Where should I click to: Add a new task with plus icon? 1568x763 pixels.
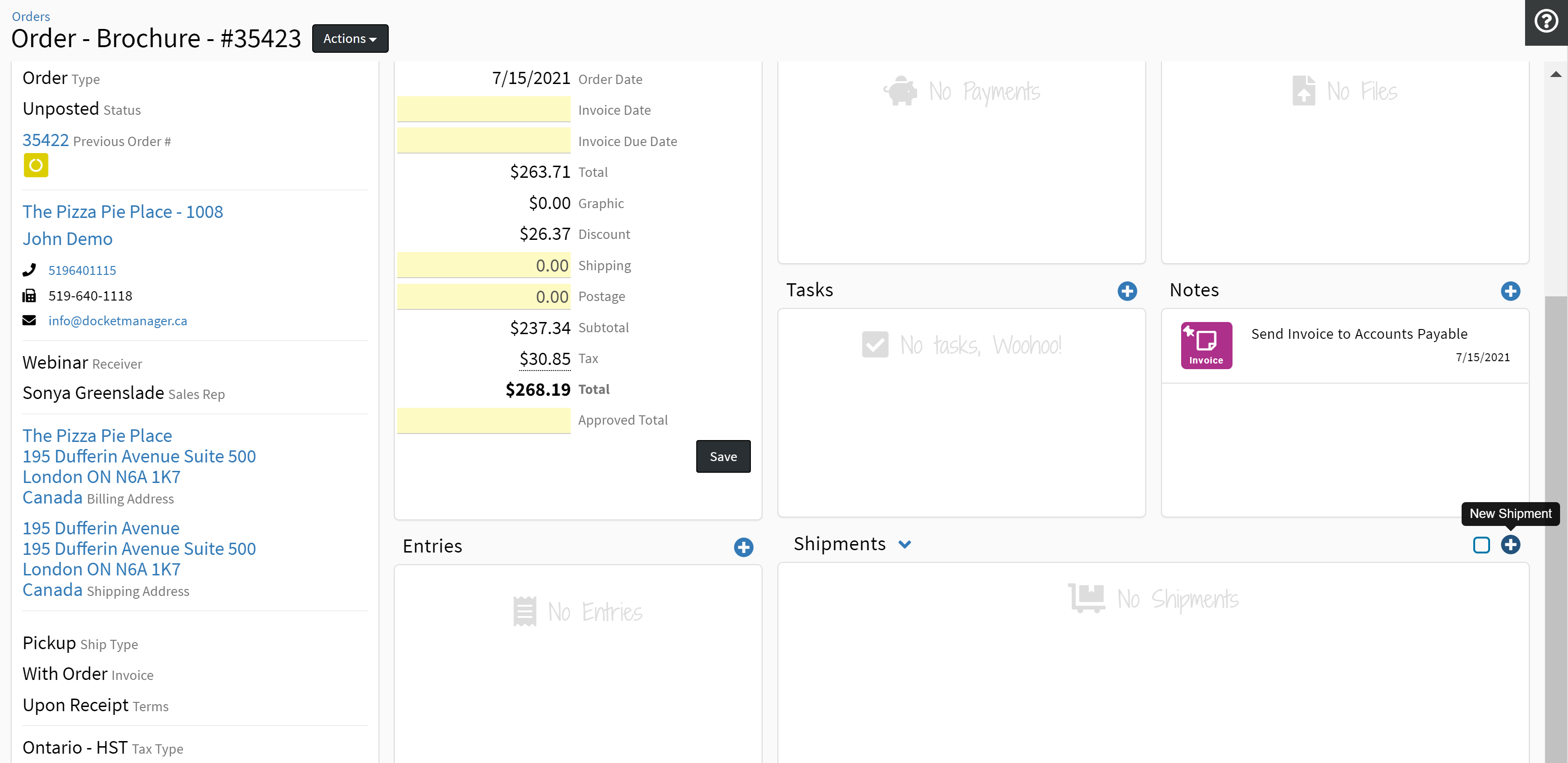point(1127,291)
